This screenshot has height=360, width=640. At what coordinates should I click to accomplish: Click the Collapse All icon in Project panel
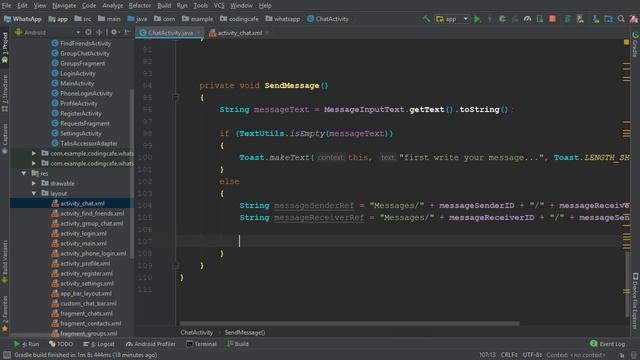click(x=99, y=32)
